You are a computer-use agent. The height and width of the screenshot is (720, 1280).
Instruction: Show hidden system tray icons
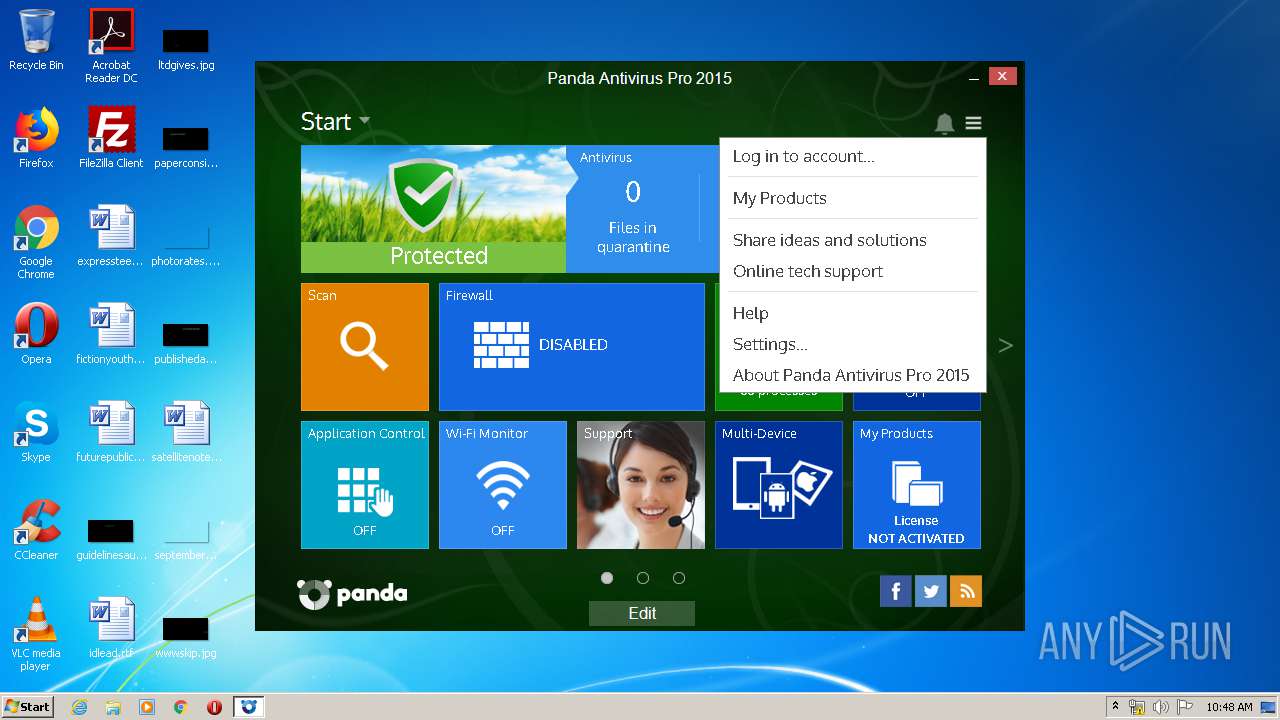pos(1115,707)
